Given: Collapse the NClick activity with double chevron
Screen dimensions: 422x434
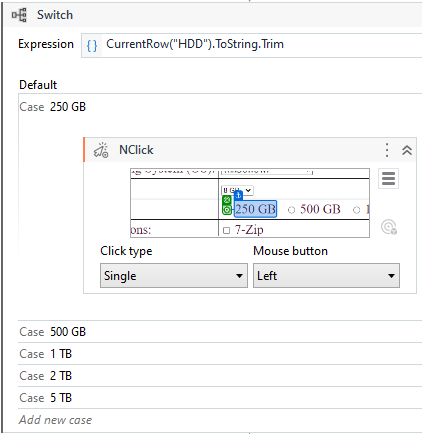Looking at the screenshot, I should (407, 150).
